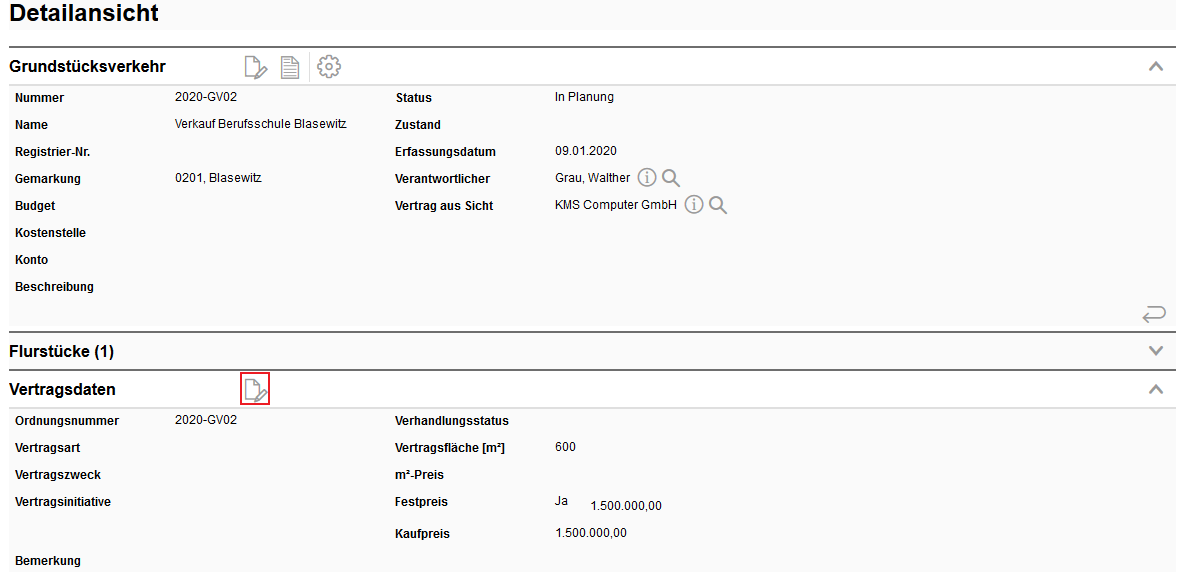Click the Vertragsdaten section title
The height and width of the screenshot is (572, 1190).
(x=62, y=390)
